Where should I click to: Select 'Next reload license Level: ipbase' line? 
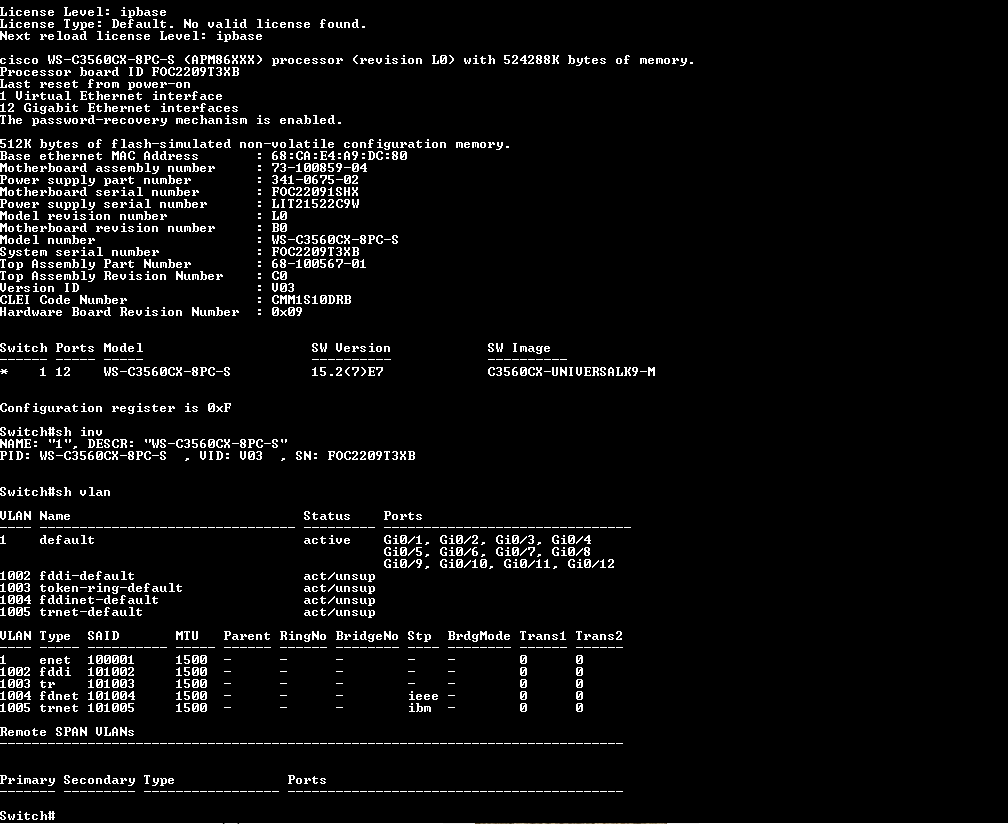coord(131,36)
